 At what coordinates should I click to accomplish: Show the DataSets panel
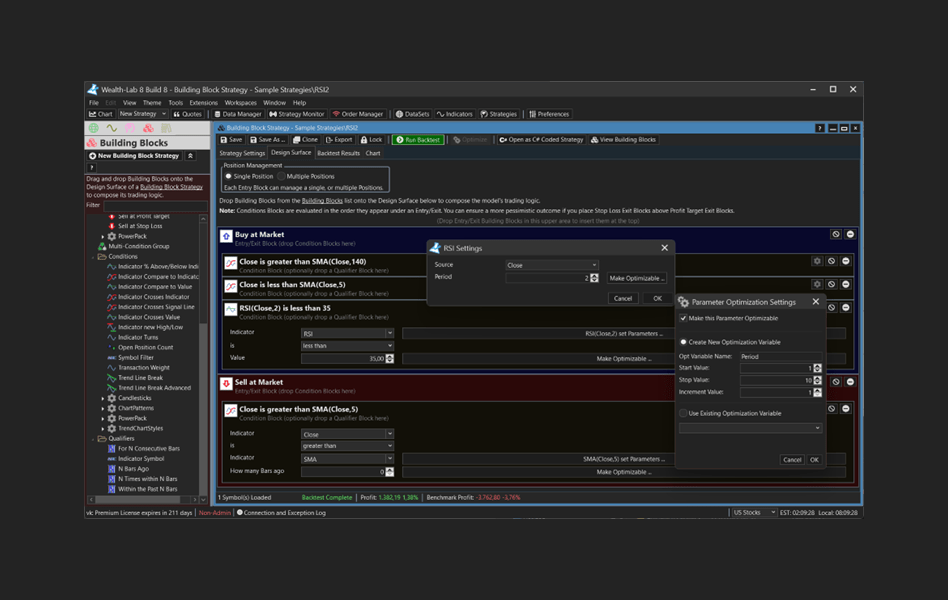click(412, 114)
